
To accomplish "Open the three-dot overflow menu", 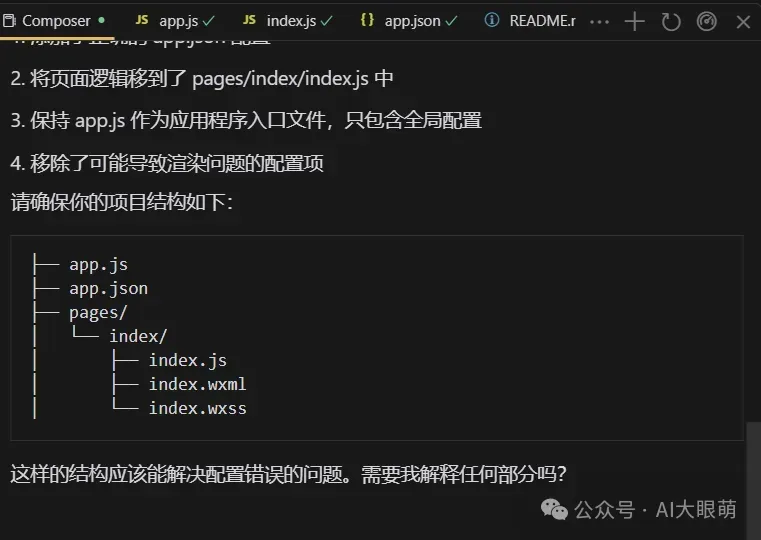I will (599, 21).
